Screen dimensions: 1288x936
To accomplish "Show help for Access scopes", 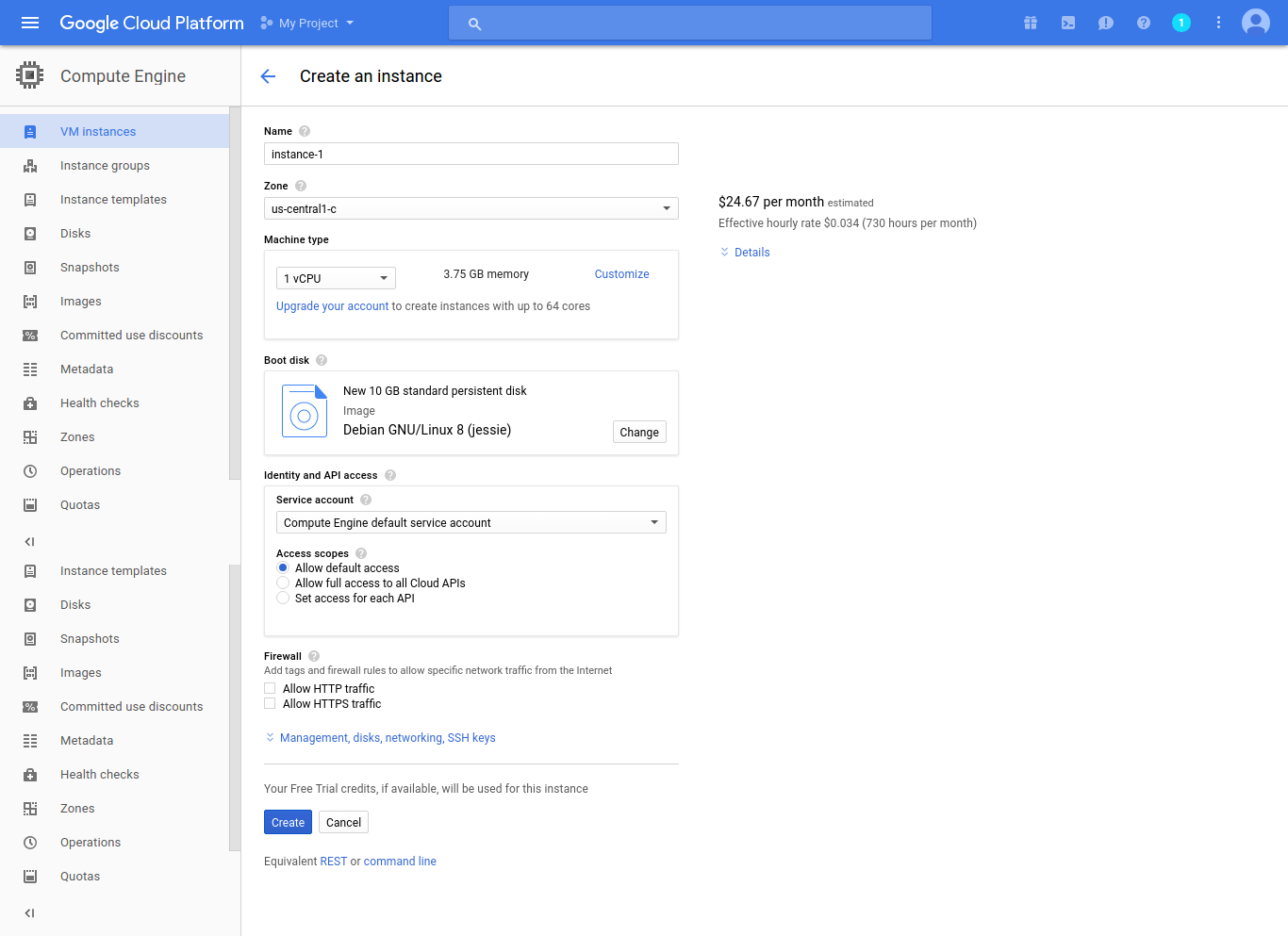I will pyautogui.click(x=361, y=553).
